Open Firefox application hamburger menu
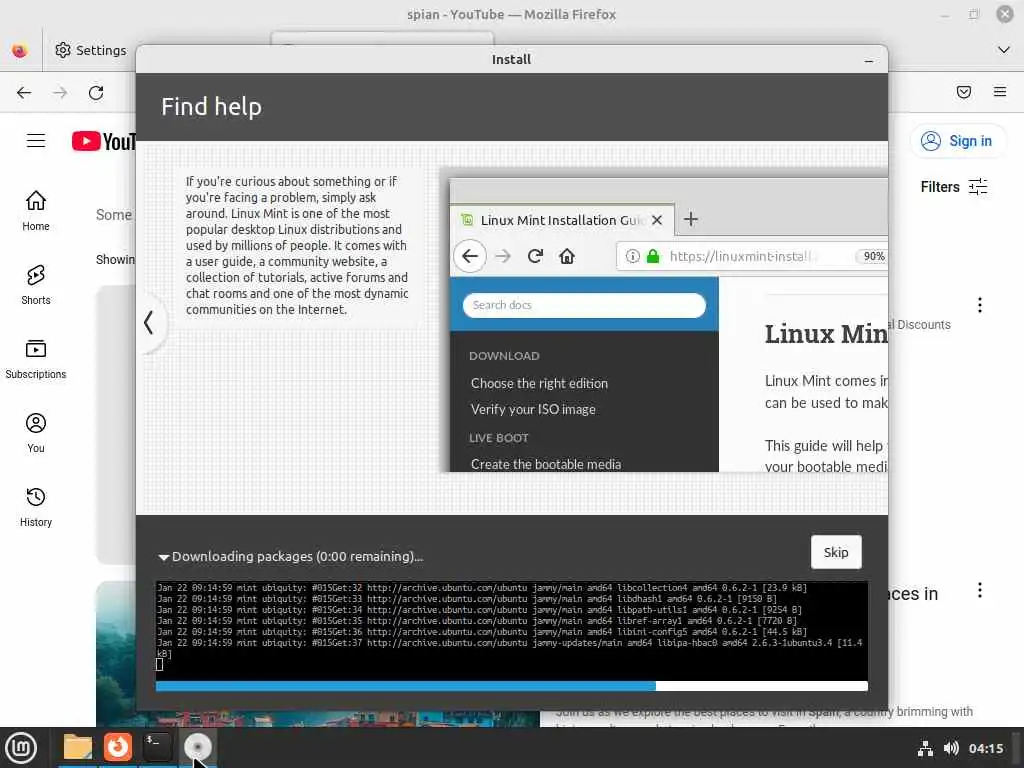This screenshot has width=1024, height=768. click(1000, 92)
